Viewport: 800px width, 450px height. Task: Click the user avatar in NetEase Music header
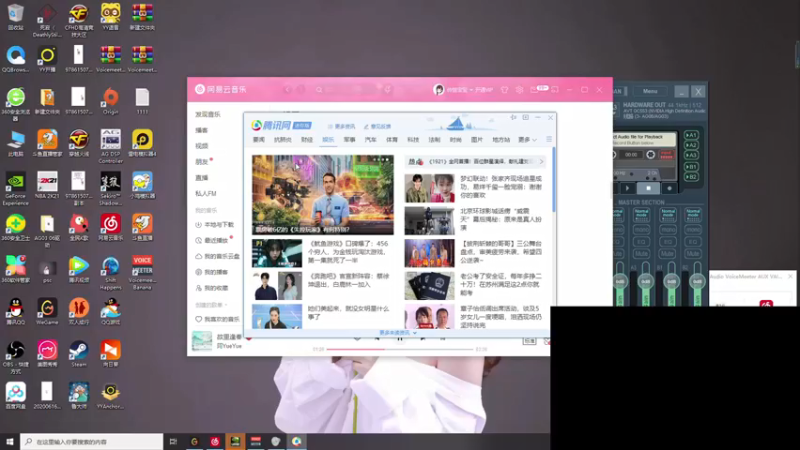pyautogui.click(x=439, y=90)
